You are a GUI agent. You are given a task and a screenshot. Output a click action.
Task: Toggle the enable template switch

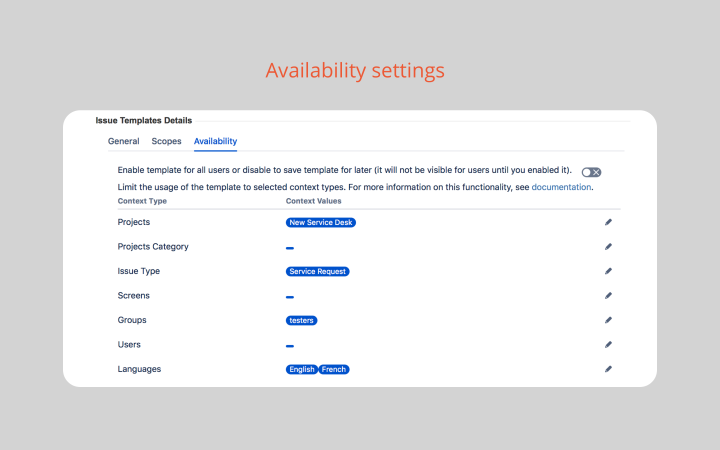591,172
